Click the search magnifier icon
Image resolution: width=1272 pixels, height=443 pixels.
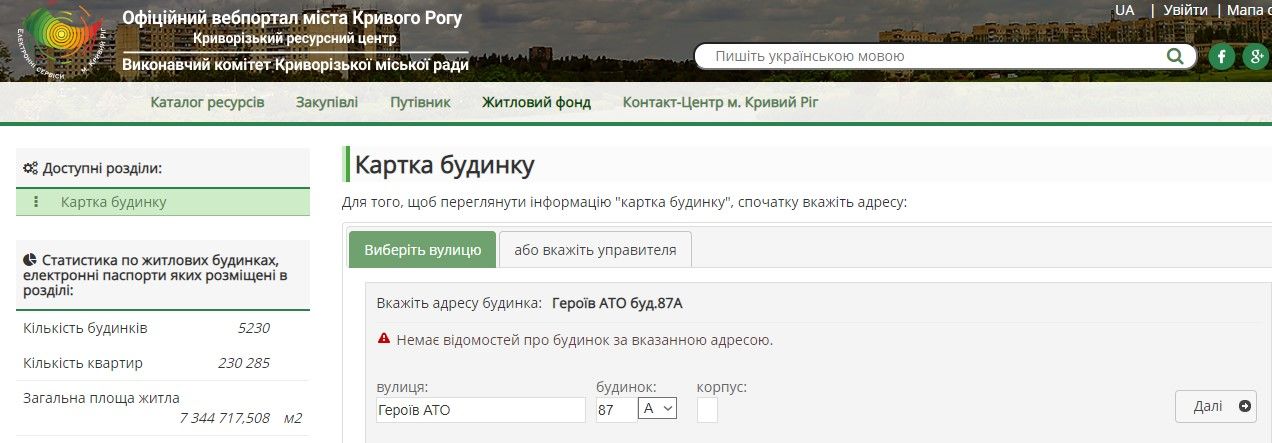[x=1175, y=56]
